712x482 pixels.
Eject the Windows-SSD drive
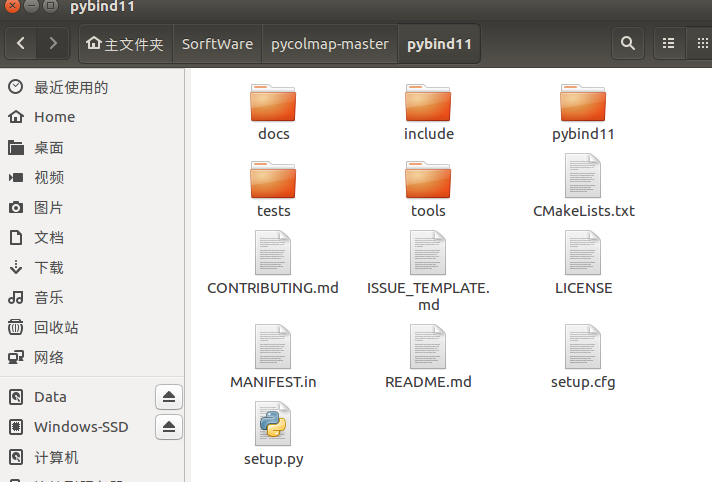(x=169, y=427)
